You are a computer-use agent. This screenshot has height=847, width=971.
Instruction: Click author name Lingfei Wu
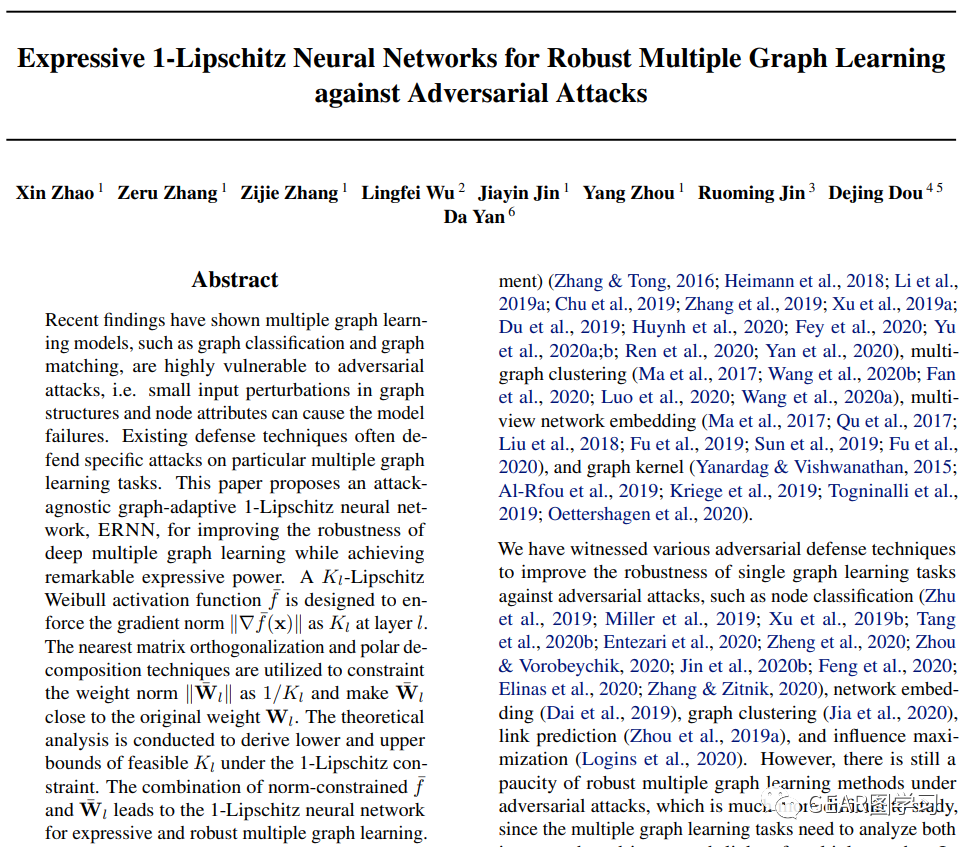click(x=408, y=193)
